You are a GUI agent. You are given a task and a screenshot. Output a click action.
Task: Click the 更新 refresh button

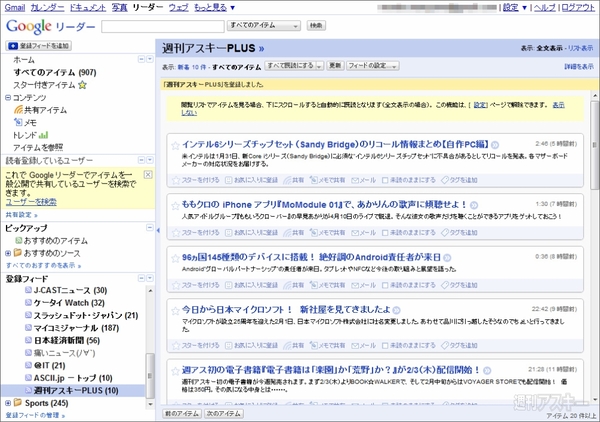[335, 66]
